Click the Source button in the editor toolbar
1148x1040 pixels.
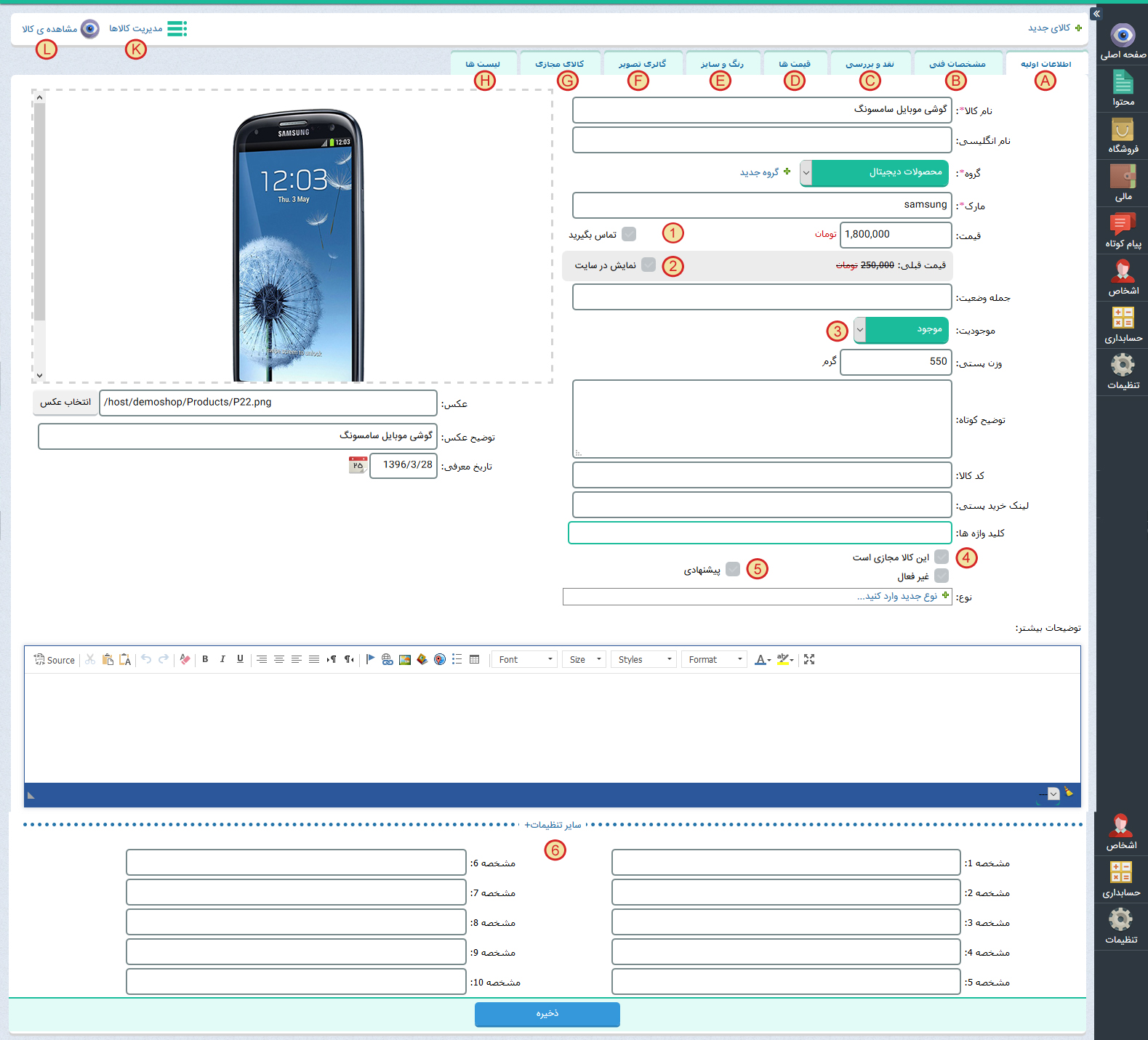pyautogui.click(x=55, y=659)
